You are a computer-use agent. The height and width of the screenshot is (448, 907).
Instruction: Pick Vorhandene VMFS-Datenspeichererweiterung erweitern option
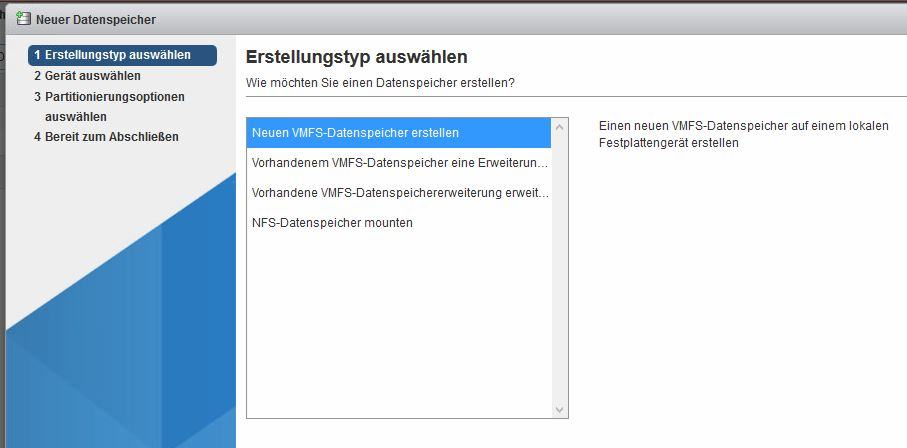(399, 193)
